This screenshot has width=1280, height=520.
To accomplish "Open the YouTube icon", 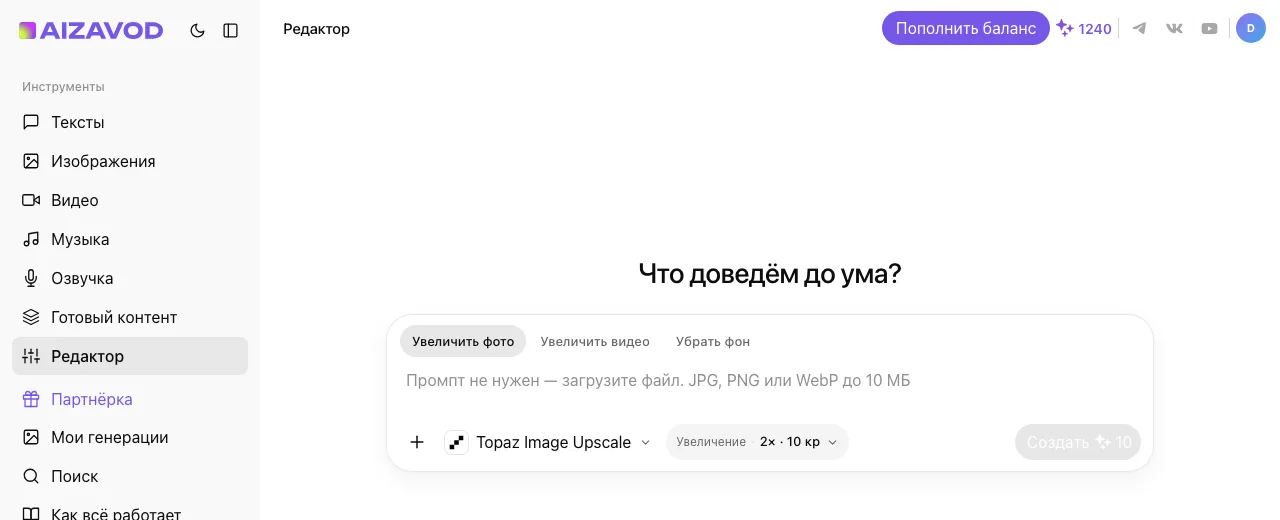I will click(x=1210, y=28).
